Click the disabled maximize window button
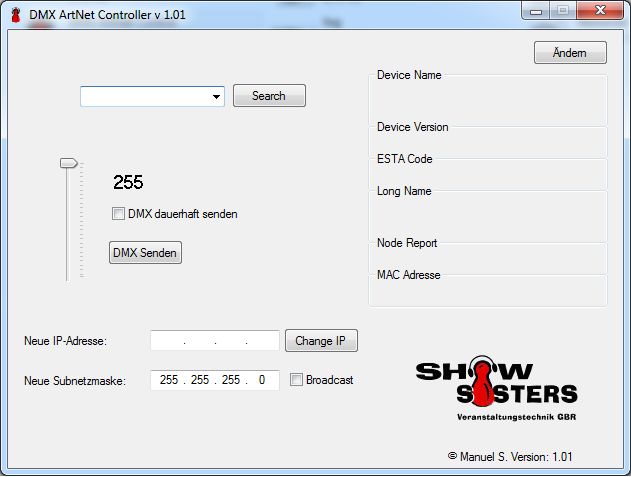The width and height of the screenshot is (631, 477). [x=563, y=12]
